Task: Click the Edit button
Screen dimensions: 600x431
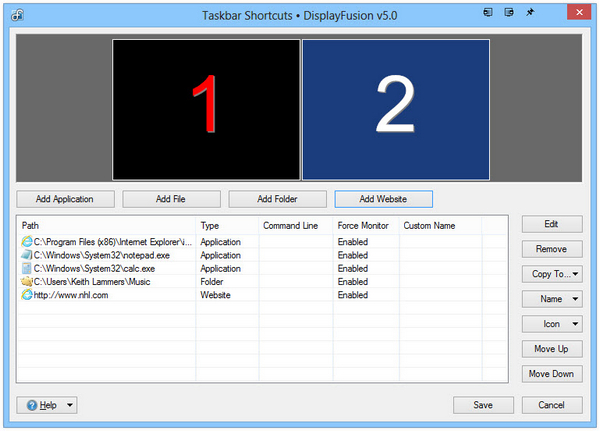Action: pos(552,224)
